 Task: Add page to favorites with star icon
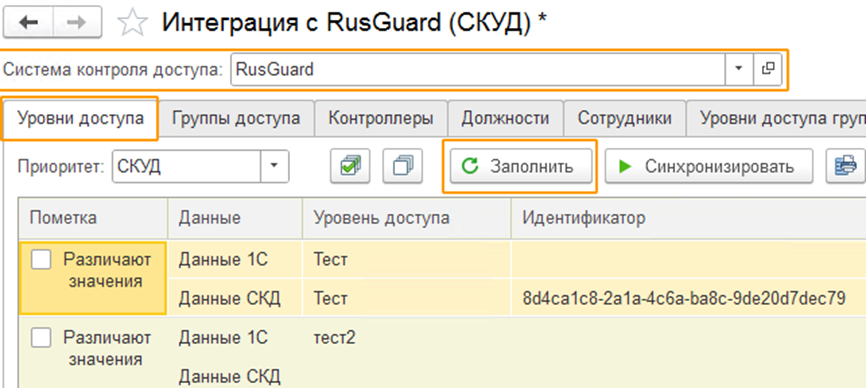click(133, 23)
